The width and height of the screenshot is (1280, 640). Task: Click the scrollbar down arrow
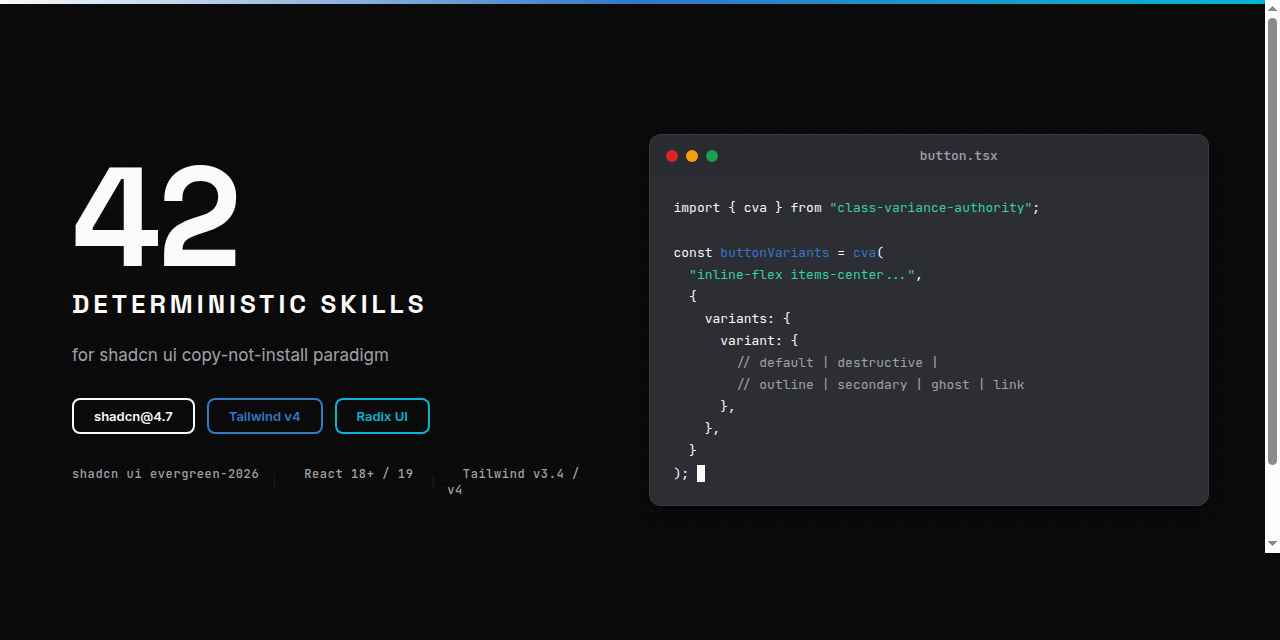pyautogui.click(x=1272, y=544)
